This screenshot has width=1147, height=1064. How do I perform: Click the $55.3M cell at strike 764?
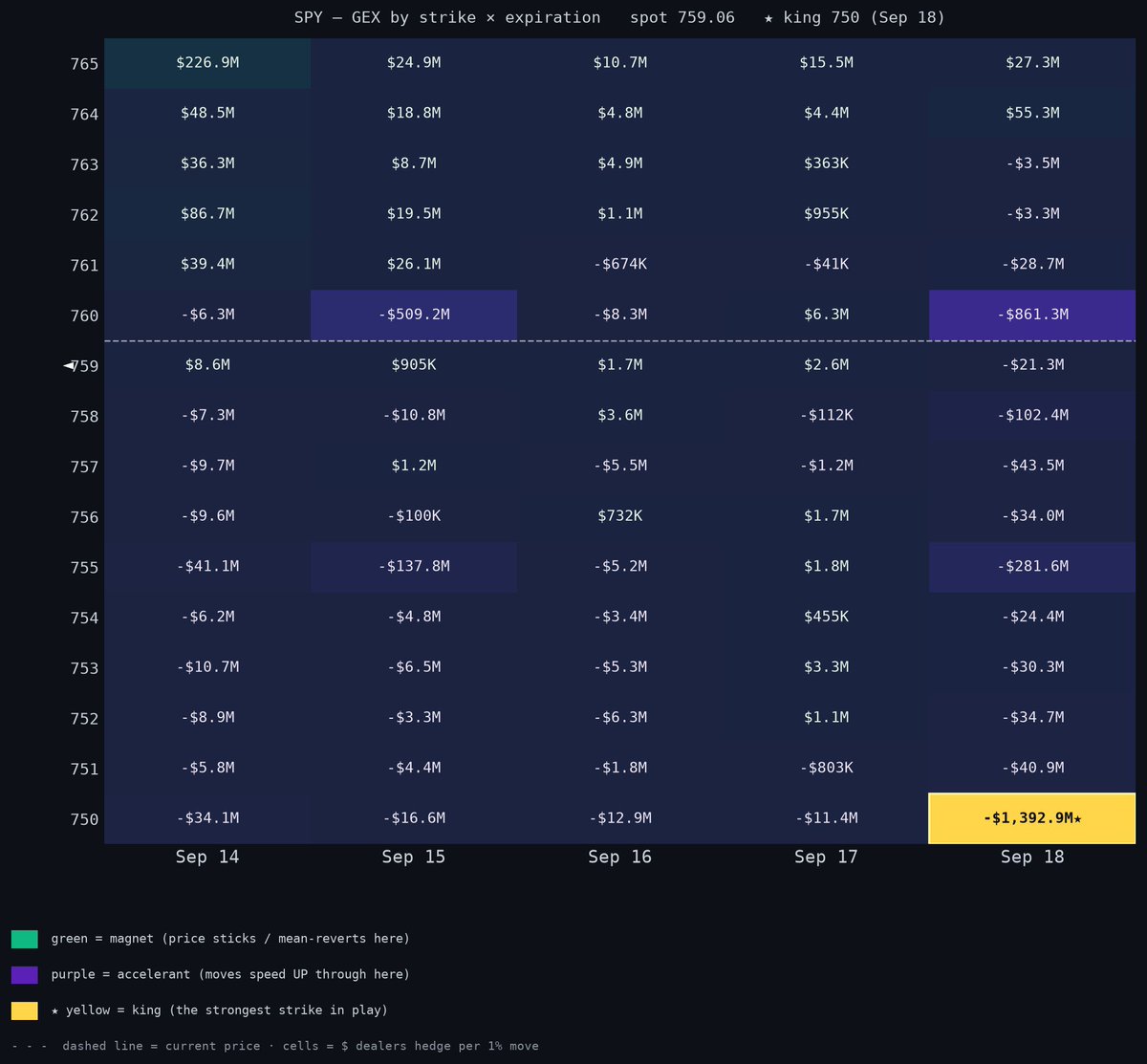(1032, 114)
